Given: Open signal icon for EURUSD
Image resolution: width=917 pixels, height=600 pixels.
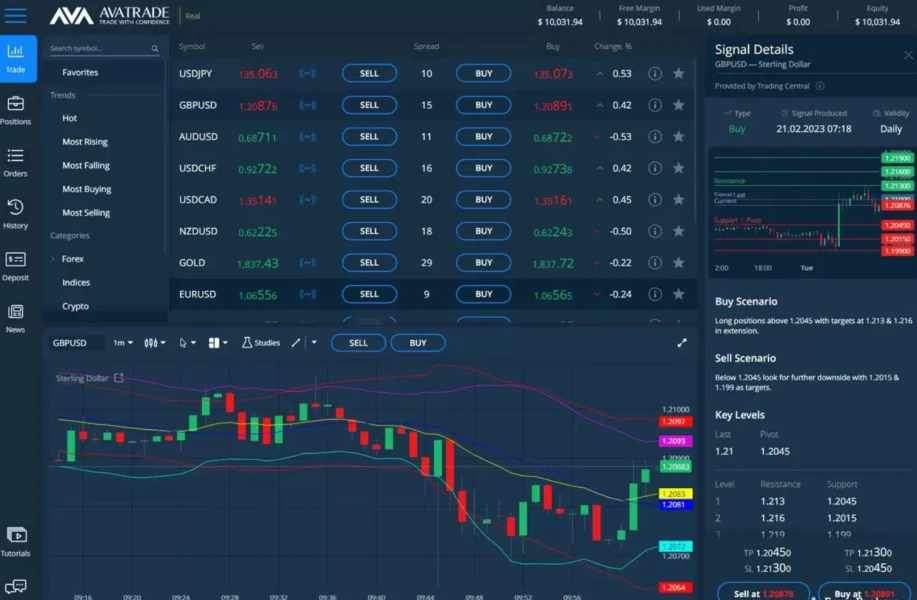Looking at the screenshot, I should coord(308,294).
